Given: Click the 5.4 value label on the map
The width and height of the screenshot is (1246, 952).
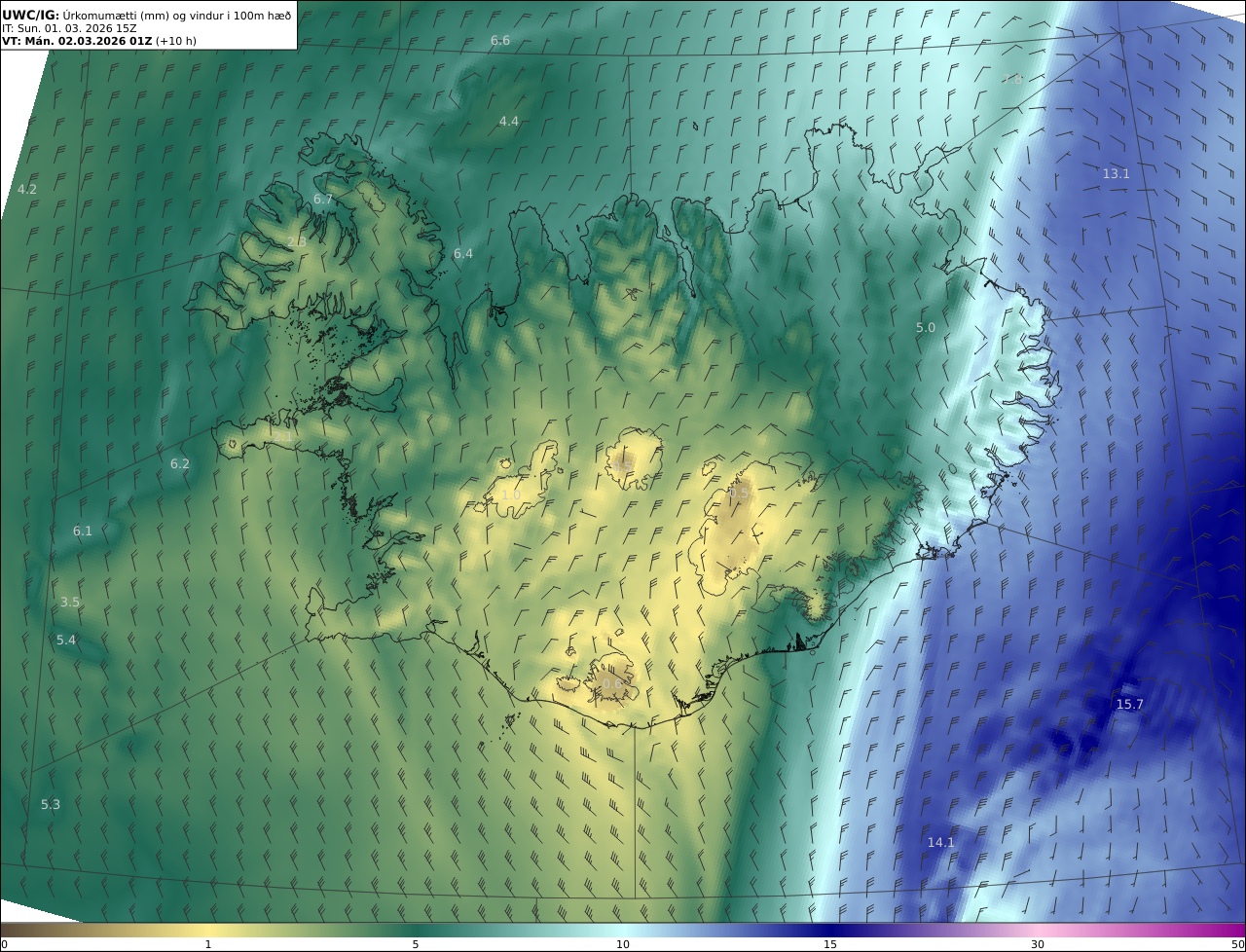Looking at the screenshot, I should pyautogui.click(x=66, y=641).
